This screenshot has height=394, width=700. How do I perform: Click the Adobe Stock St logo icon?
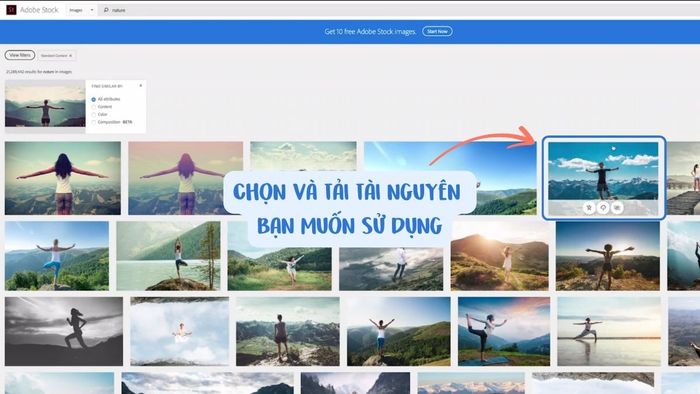pos(11,10)
